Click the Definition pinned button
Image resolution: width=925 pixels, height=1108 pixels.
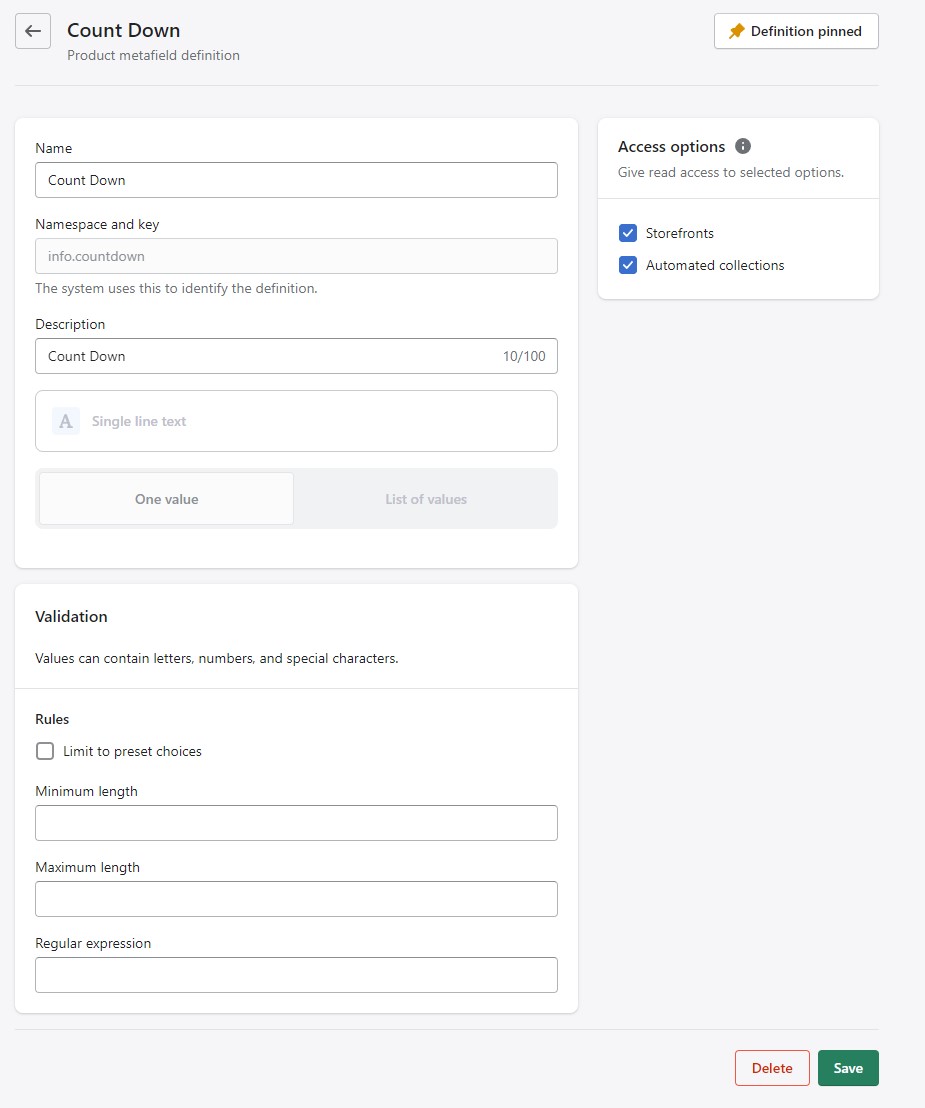[x=796, y=31]
